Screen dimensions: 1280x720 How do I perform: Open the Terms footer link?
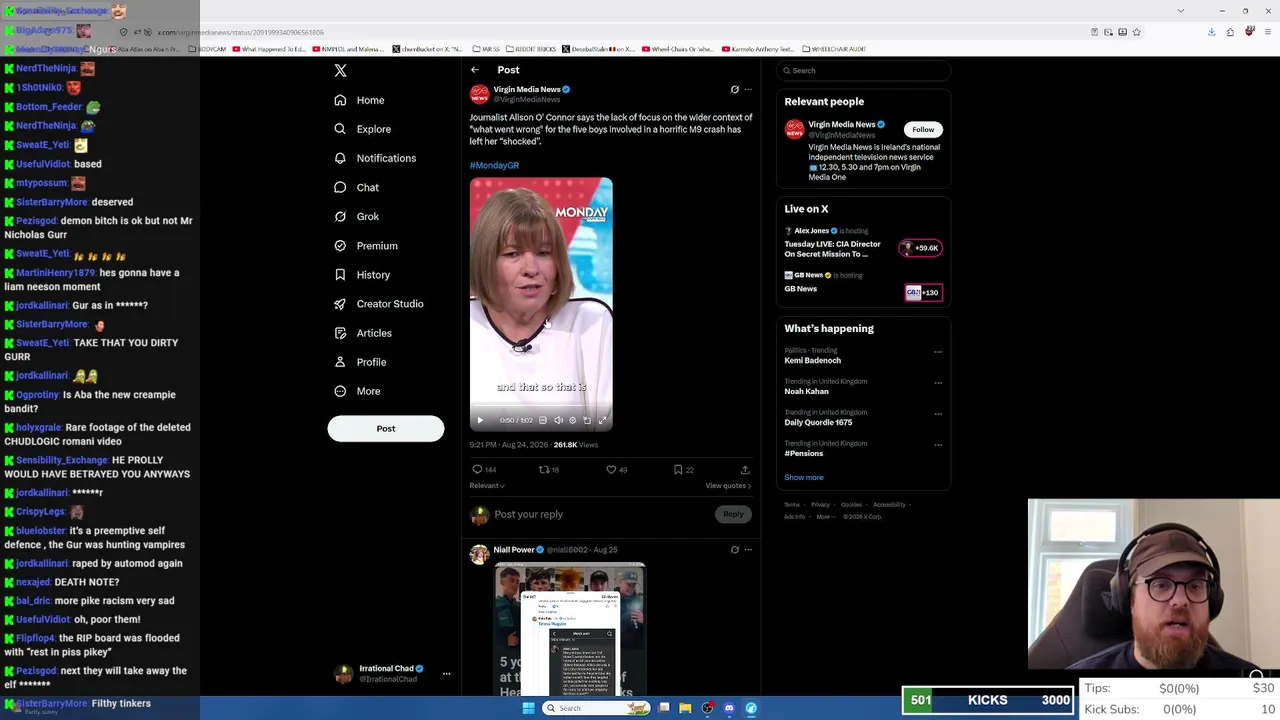pos(792,505)
